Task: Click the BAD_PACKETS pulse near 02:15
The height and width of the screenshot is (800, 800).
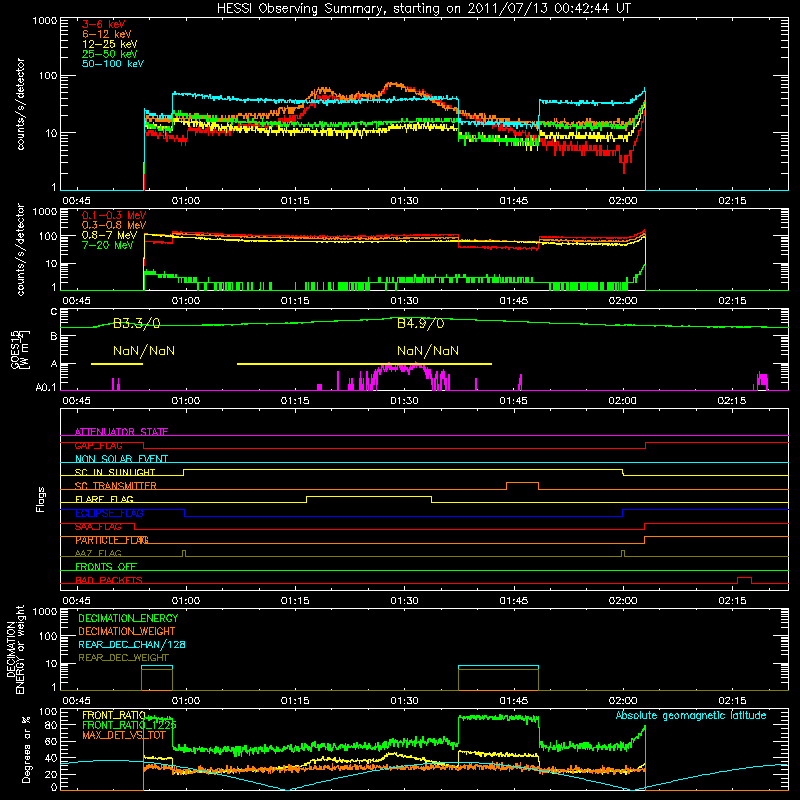Action: pos(744,580)
